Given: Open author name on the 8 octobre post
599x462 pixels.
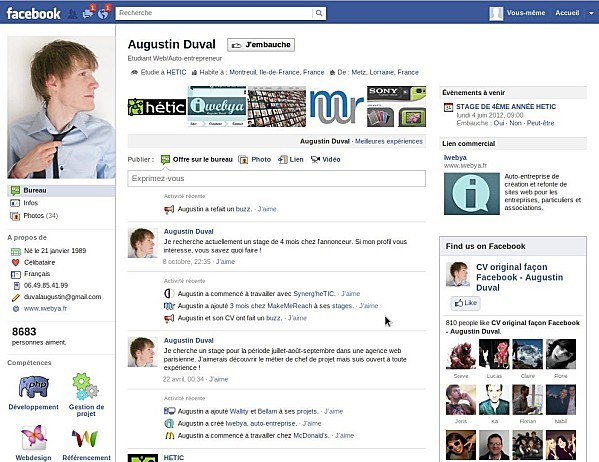Looking at the screenshot, I should point(189,232).
